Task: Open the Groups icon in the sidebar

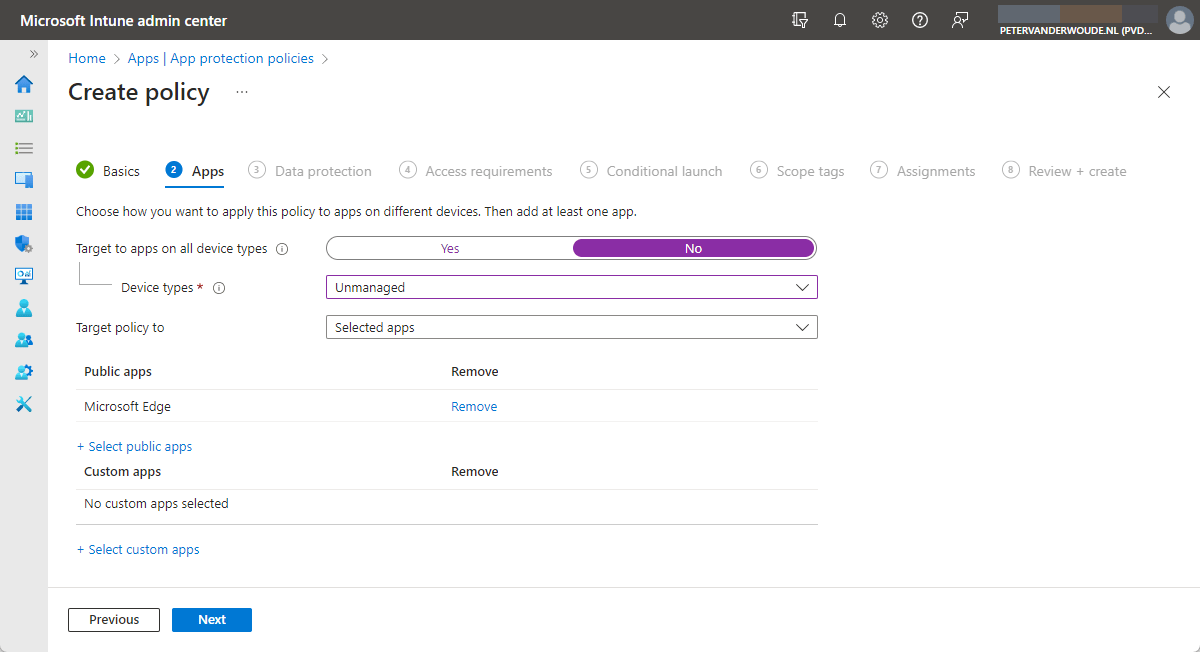Action: pos(23,340)
